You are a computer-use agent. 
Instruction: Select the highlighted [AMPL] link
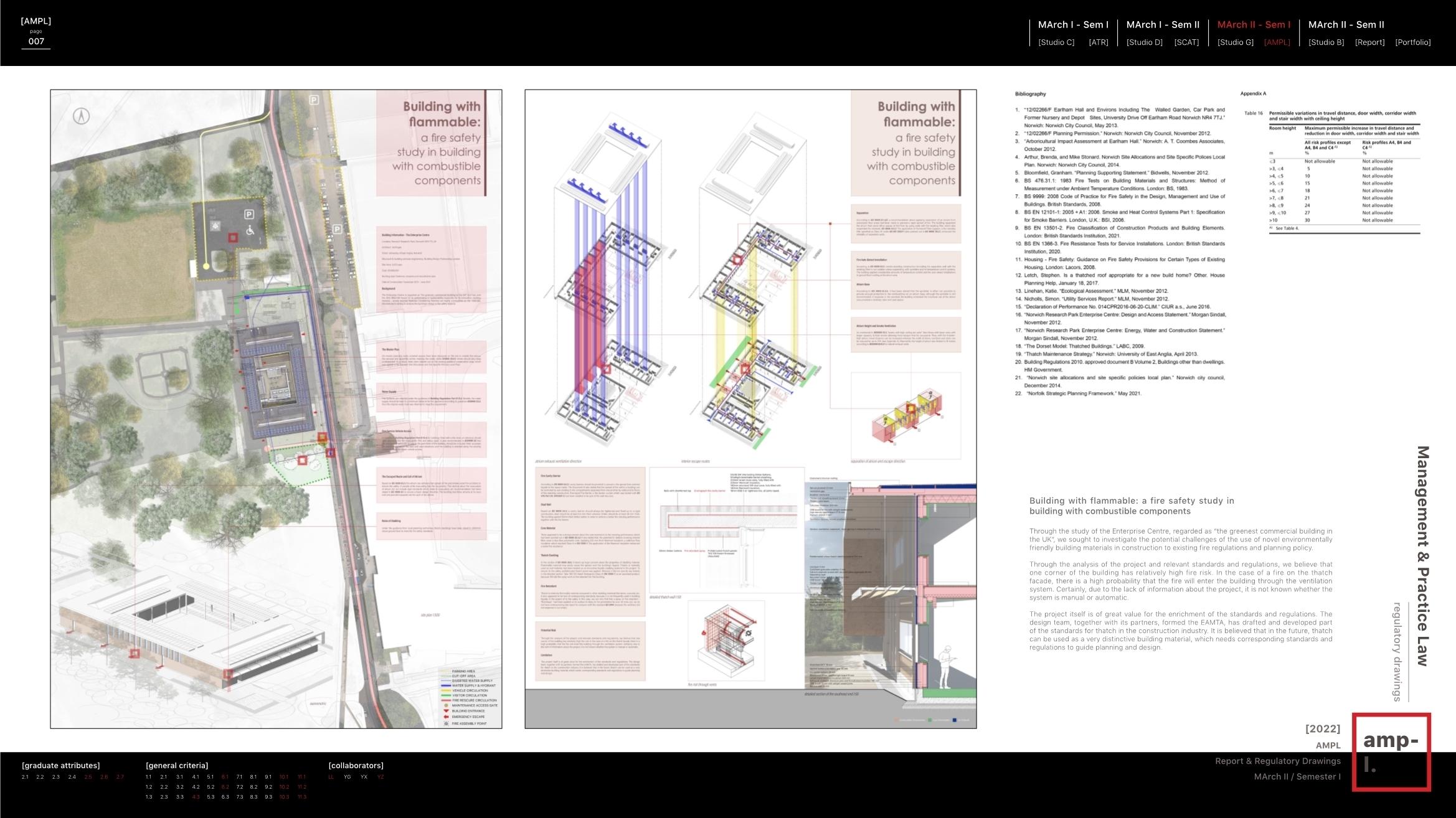pyautogui.click(x=1277, y=42)
